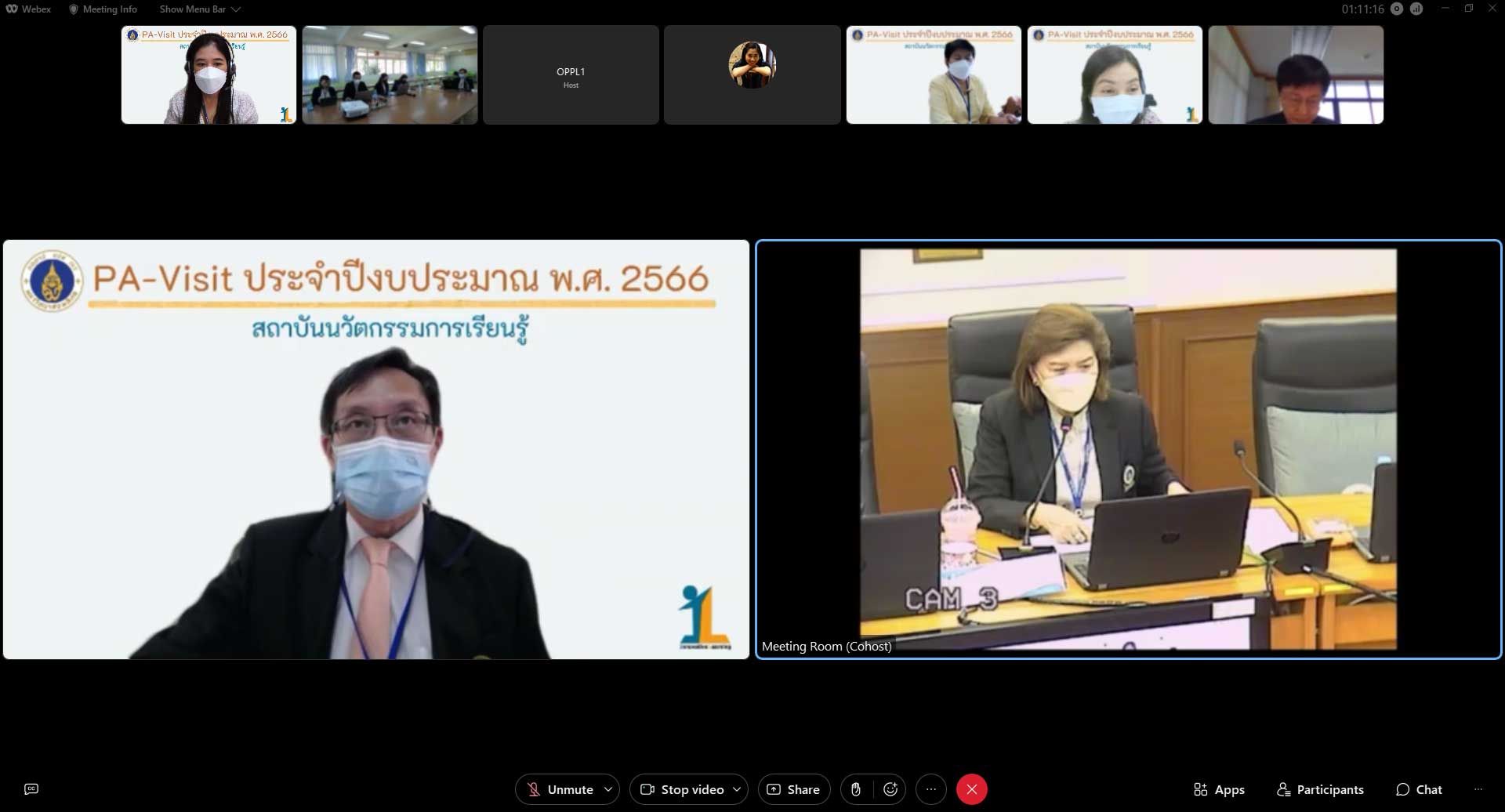The image size is (1505, 812).
Task: Toggle the Participants panel
Action: tap(1320, 789)
